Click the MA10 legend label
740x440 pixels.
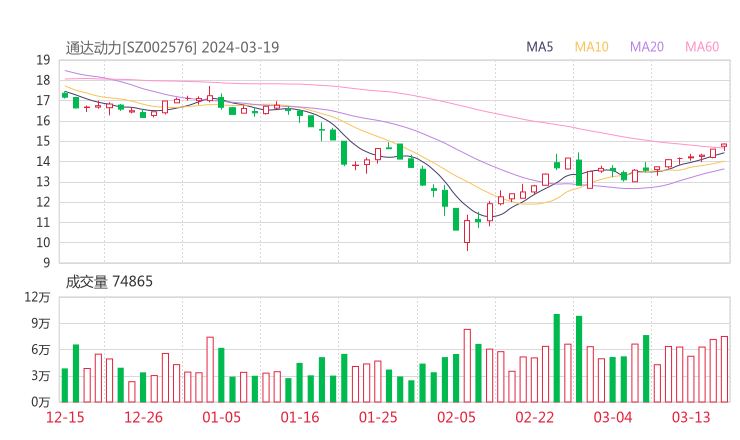click(591, 47)
